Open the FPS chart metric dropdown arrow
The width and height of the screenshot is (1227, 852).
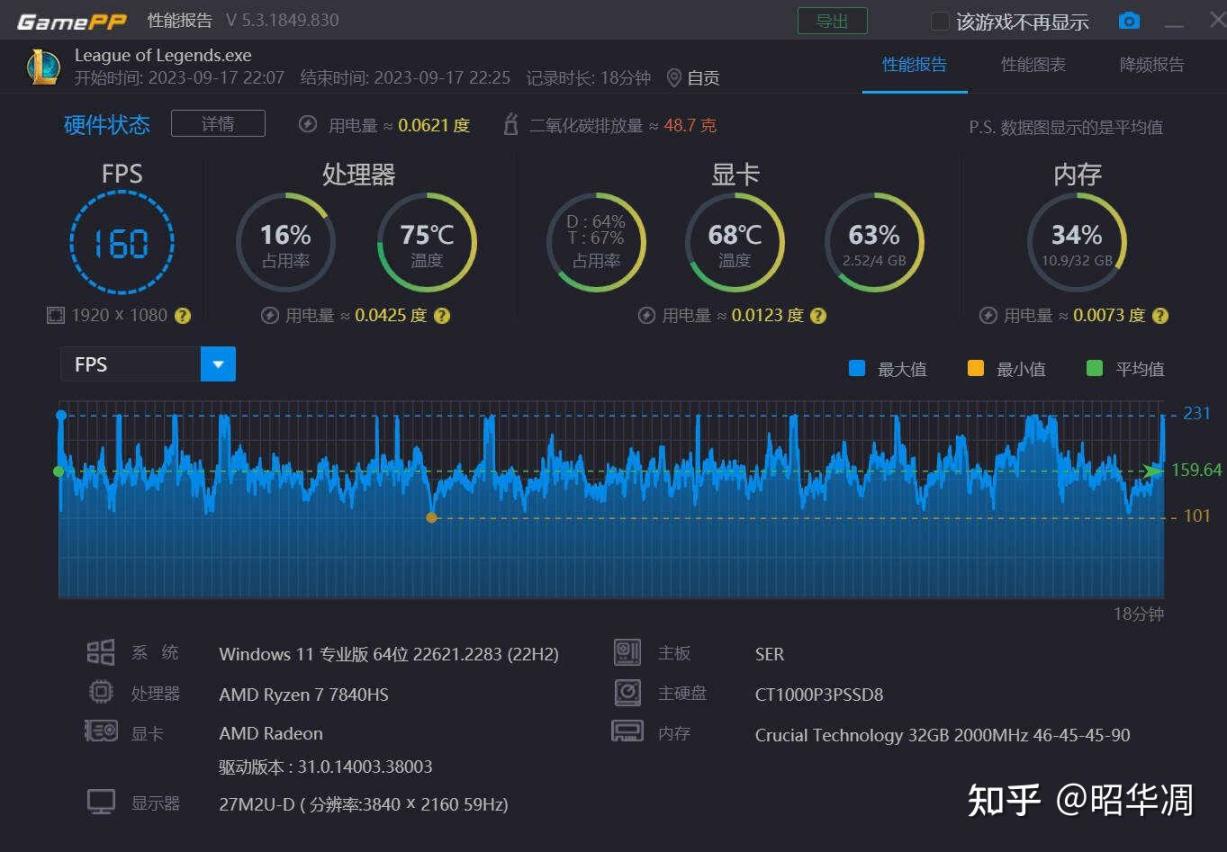(218, 364)
